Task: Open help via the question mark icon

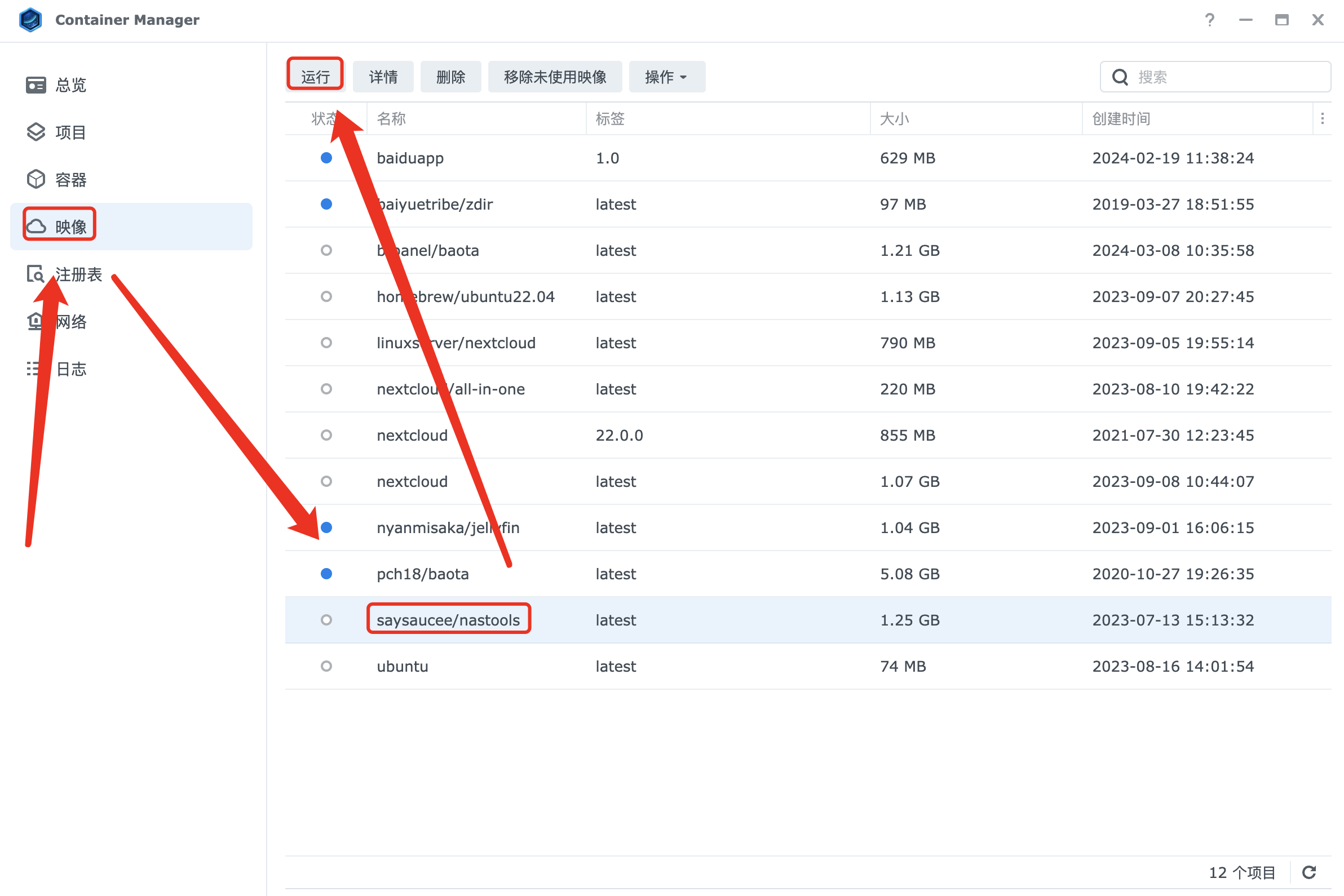Action: [x=1210, y=20]
